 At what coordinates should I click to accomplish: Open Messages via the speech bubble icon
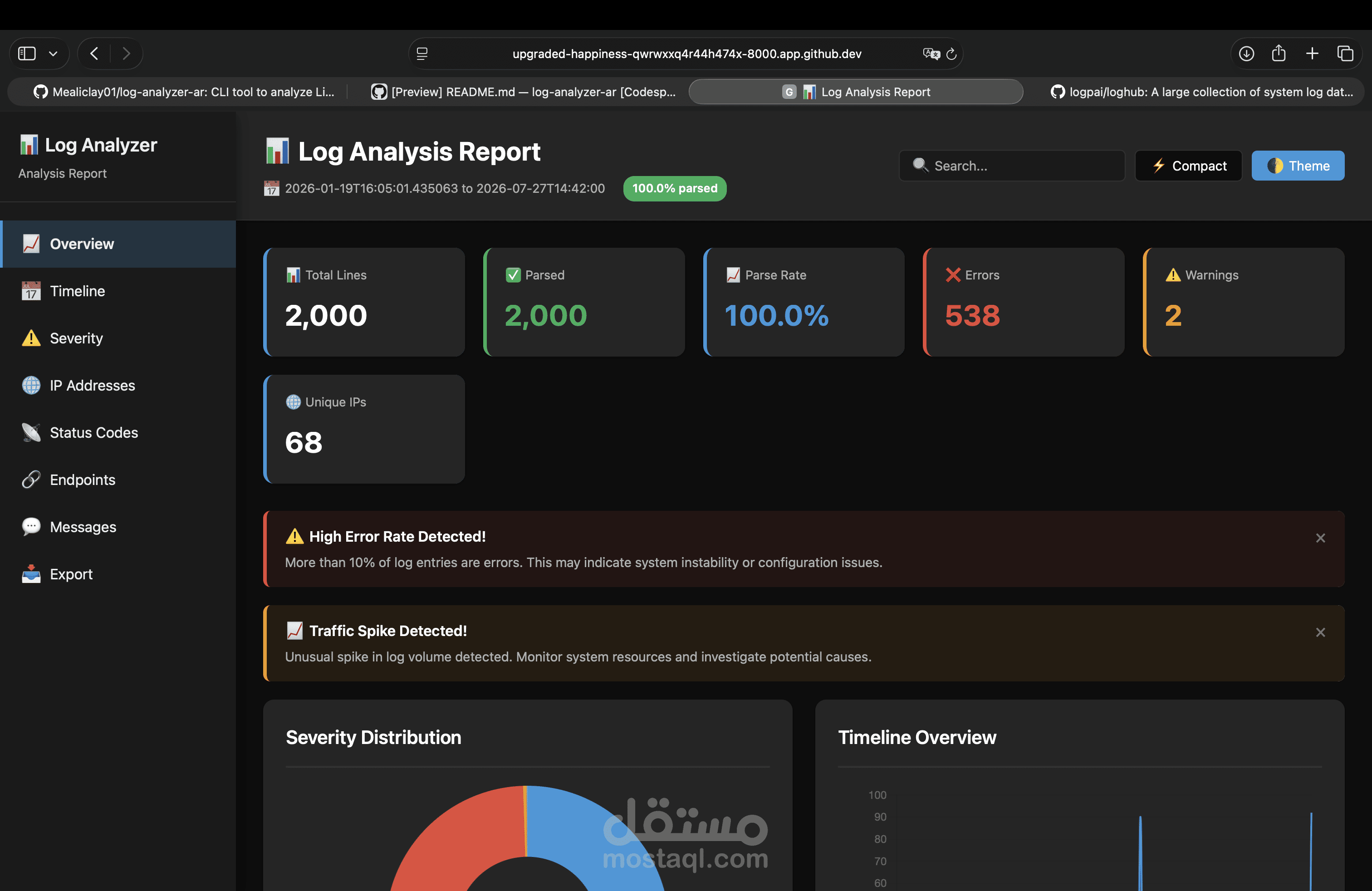click(30, 527)
